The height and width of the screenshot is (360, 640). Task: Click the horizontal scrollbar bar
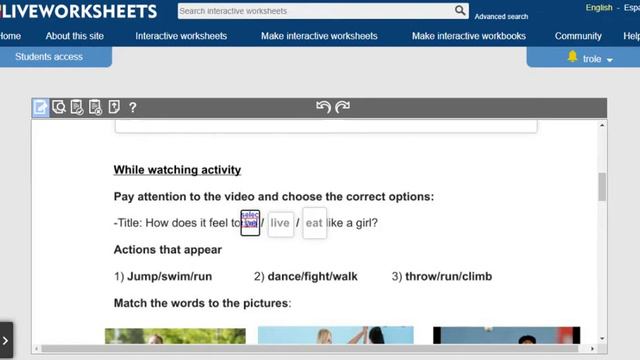(310, 349)
